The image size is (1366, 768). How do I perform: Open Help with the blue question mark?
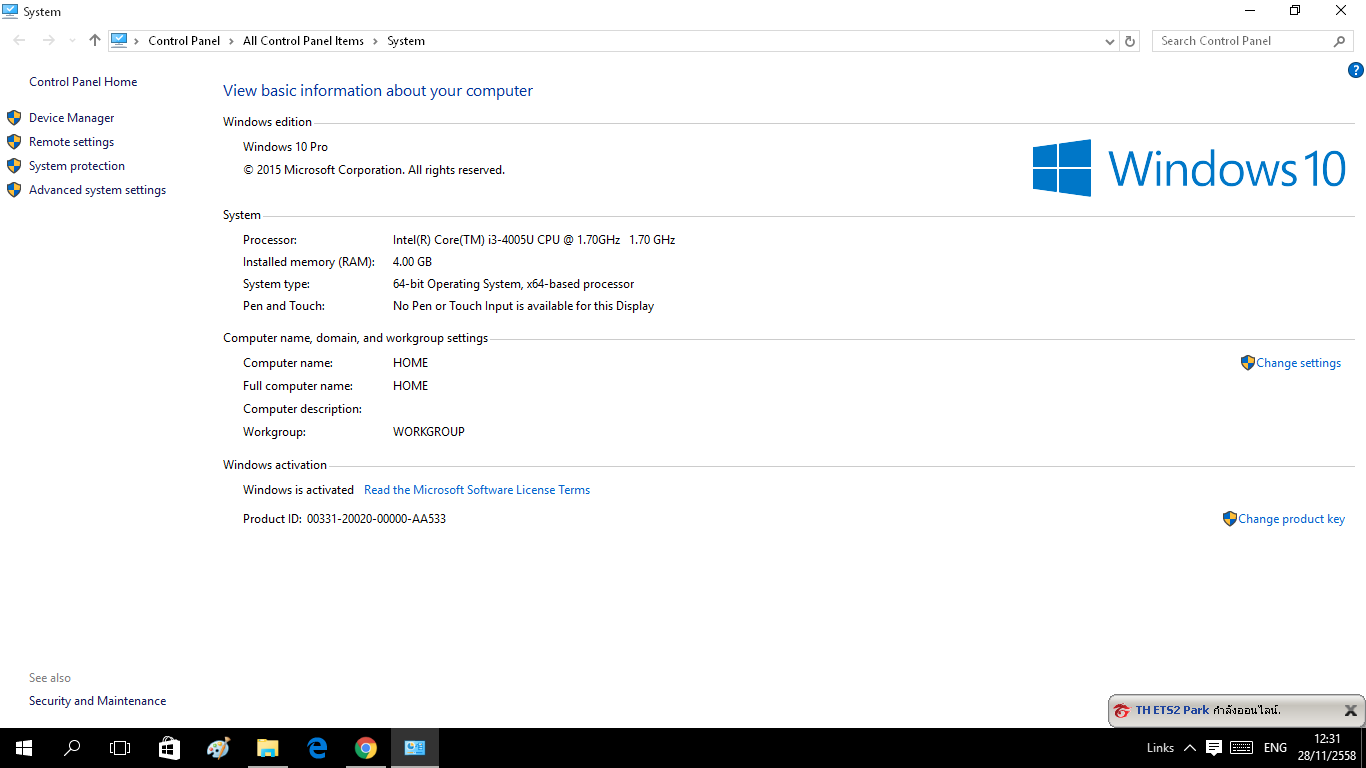(x=1356, y=70)
